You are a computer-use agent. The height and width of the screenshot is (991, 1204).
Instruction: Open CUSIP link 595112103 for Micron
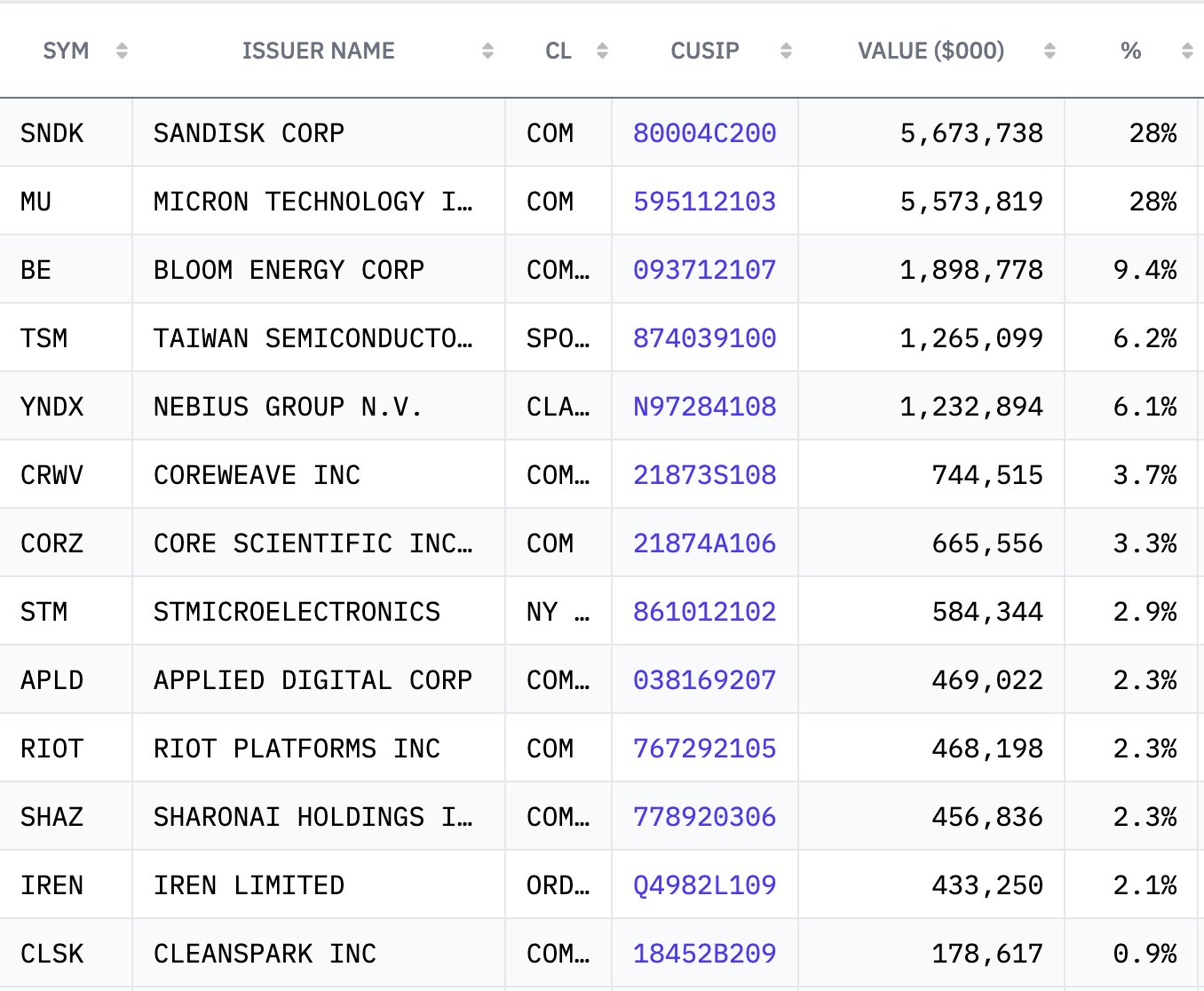pos(705,202)
